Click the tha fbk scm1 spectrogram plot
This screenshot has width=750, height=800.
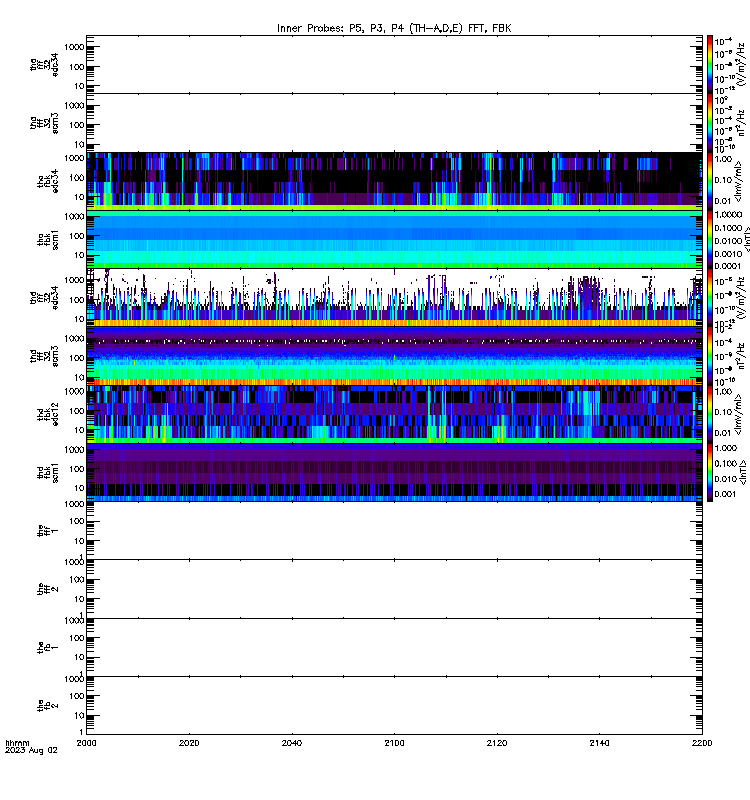pyautogui.click(x=394, y=239)
